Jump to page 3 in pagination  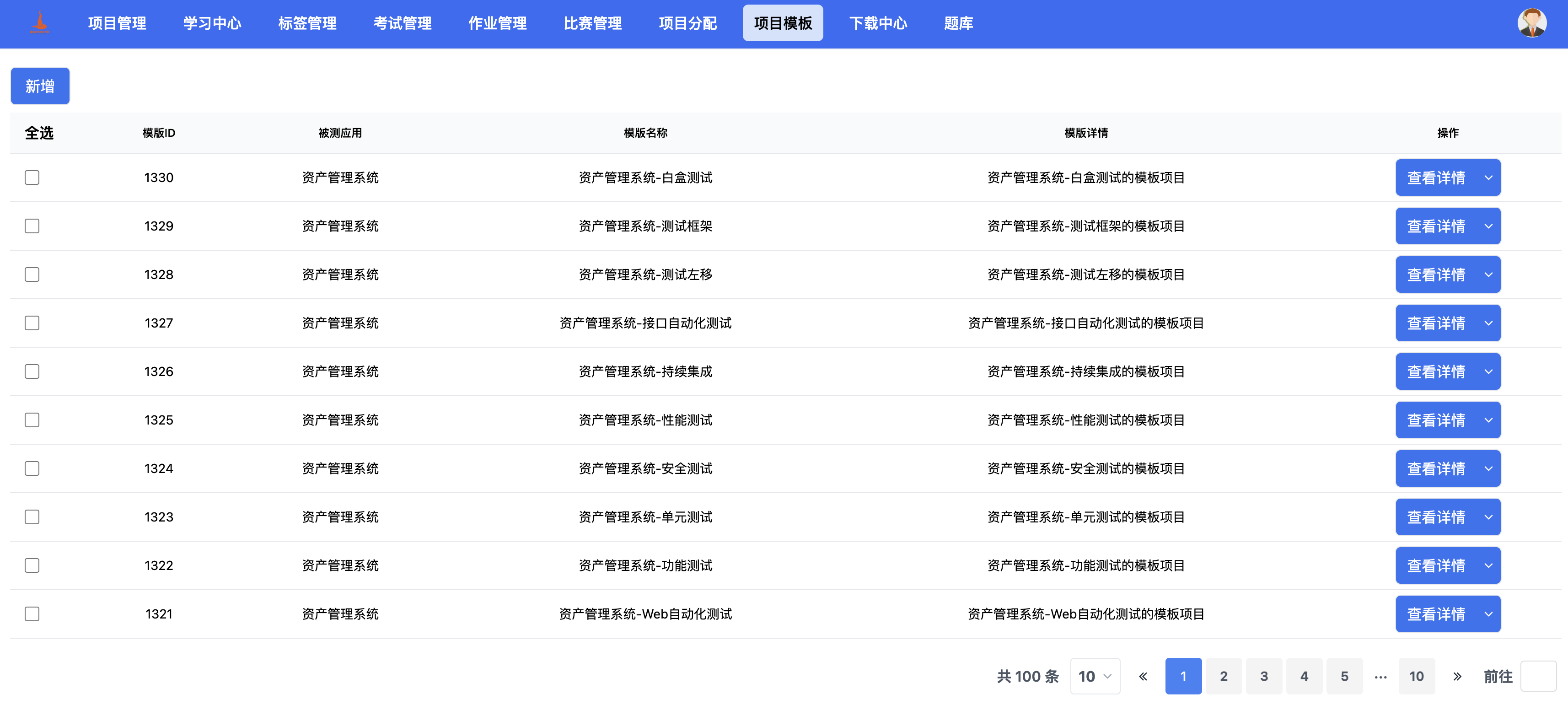pos(1264,676)
